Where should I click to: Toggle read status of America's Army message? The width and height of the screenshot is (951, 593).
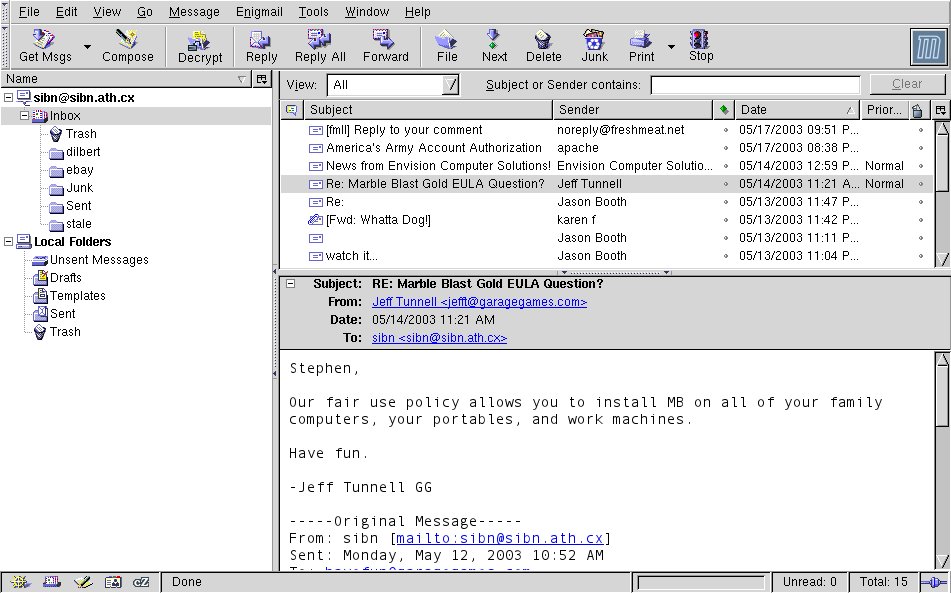tap(725, 148)
